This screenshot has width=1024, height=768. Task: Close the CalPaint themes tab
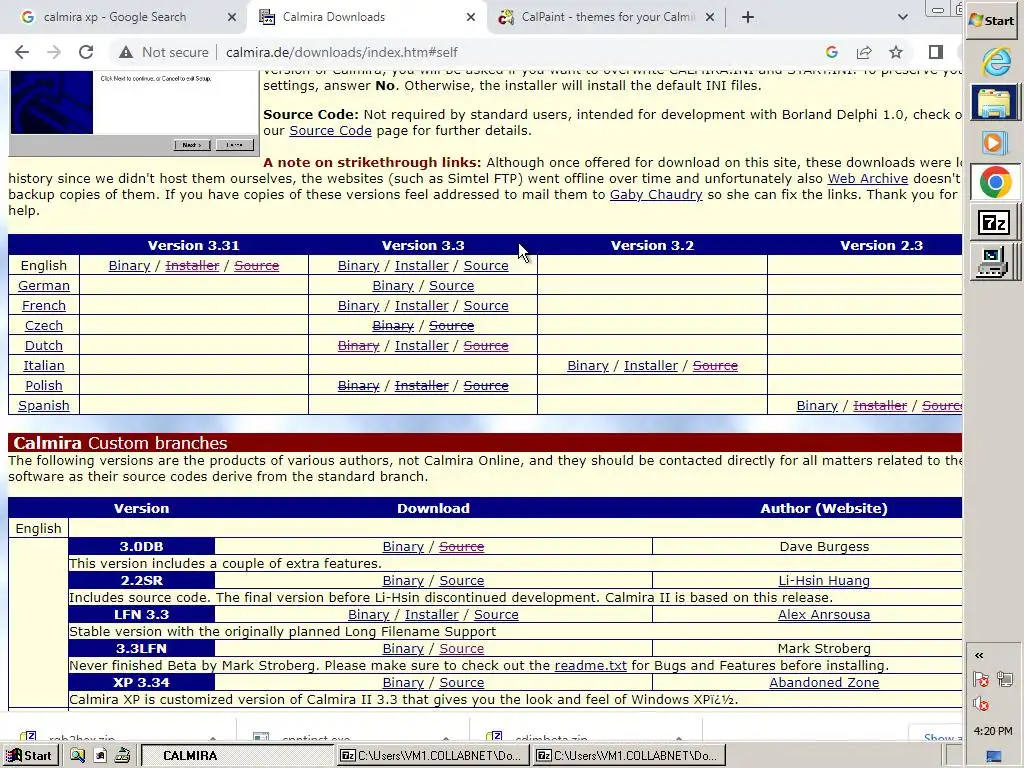coord(710,17)
